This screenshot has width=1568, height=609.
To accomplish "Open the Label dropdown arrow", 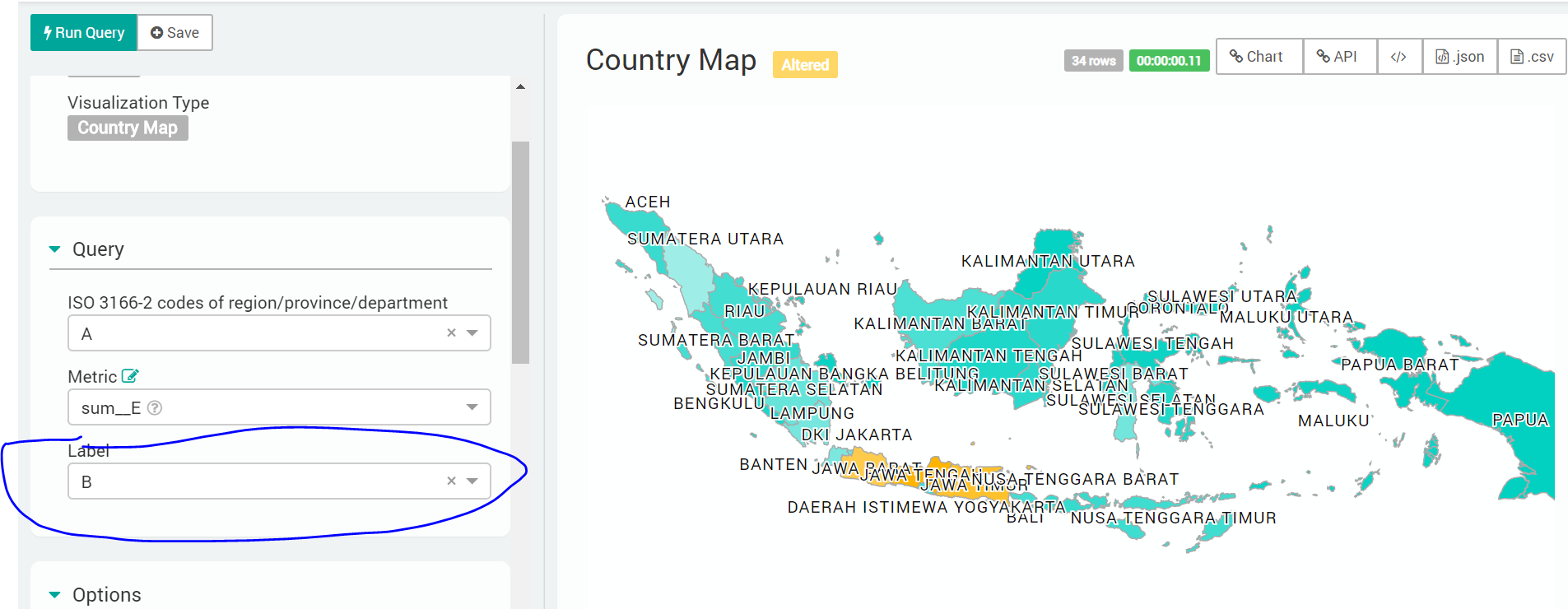I will click(x=472, y=481).
